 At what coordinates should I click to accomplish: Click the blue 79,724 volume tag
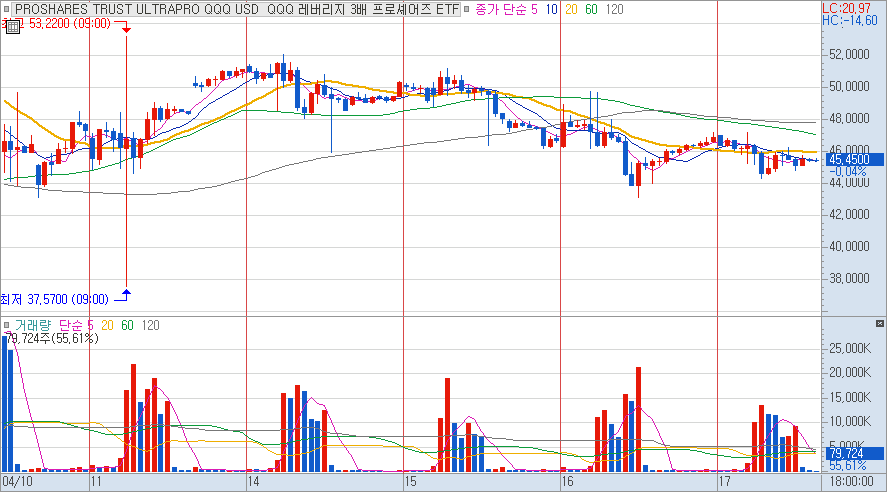tap(855, 454)
